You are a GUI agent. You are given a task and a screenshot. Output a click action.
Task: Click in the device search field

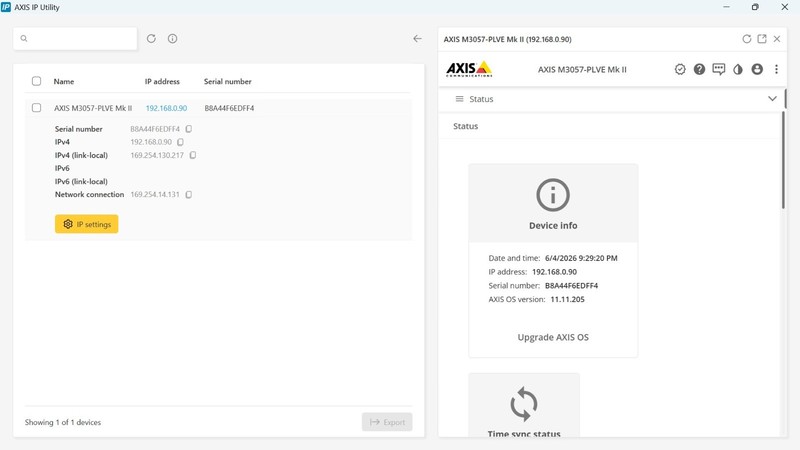76,38
